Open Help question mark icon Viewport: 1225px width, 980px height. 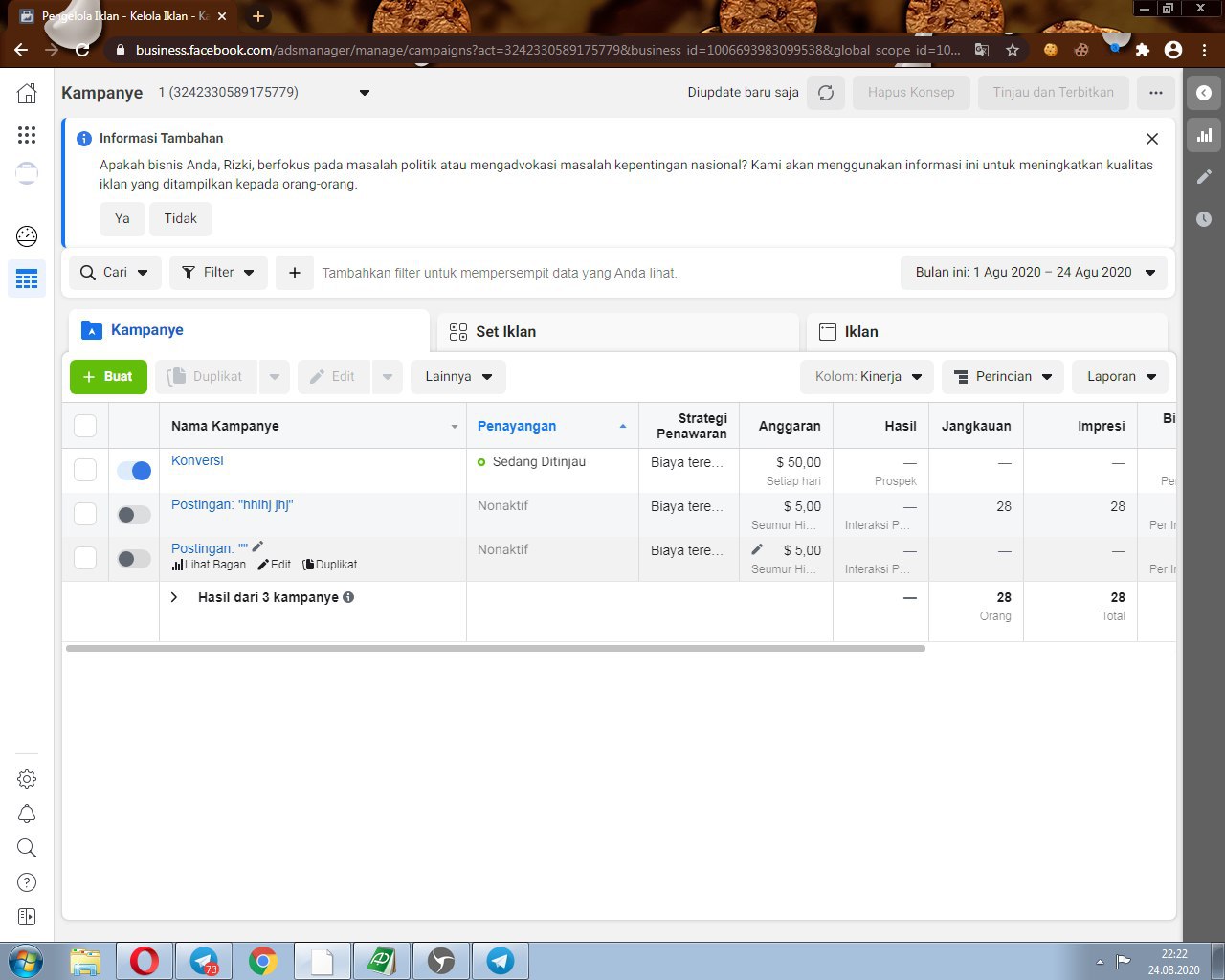coord(27,882)
